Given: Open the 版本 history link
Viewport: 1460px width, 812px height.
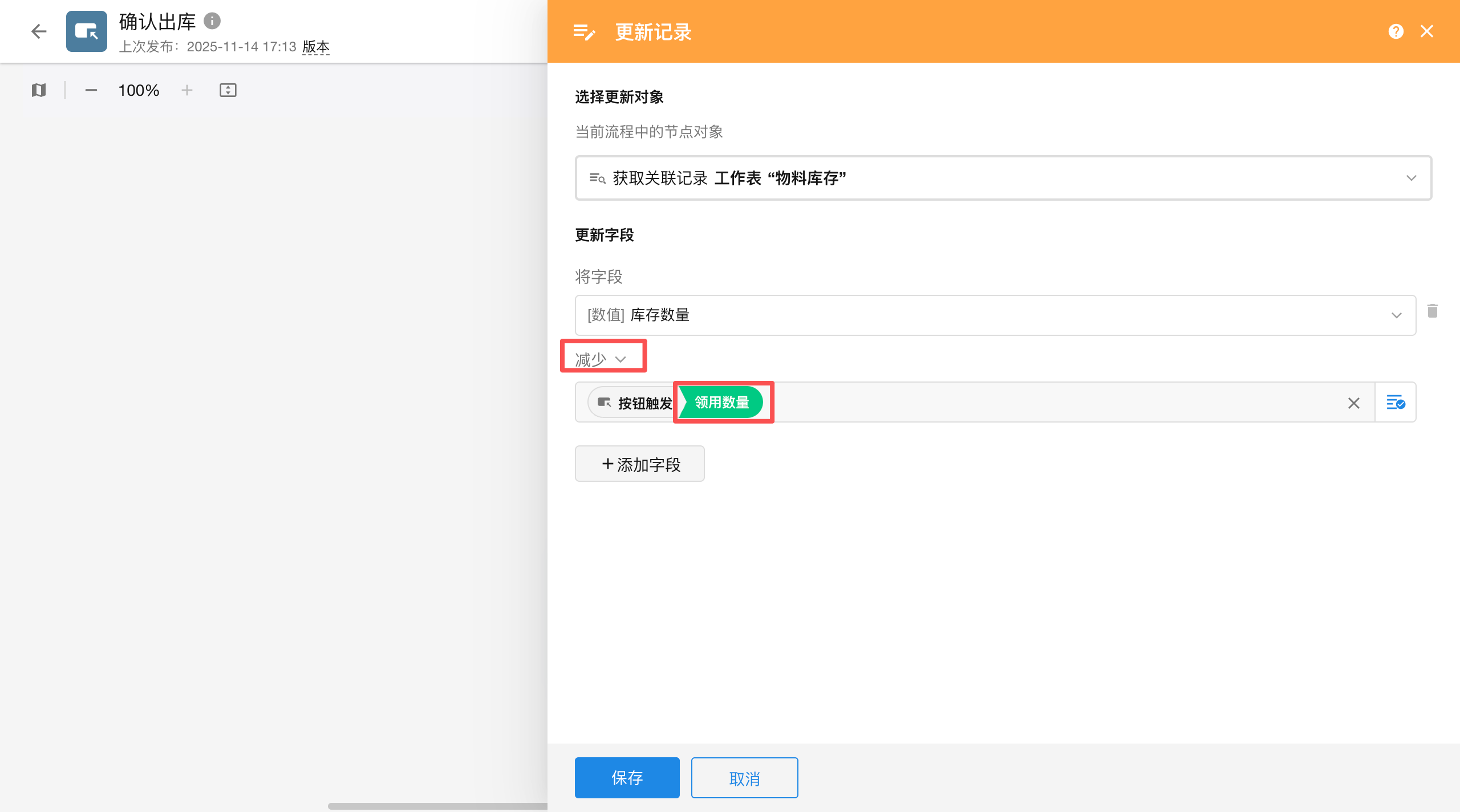Looking at the screenshot, I should (x=316, y=47).
